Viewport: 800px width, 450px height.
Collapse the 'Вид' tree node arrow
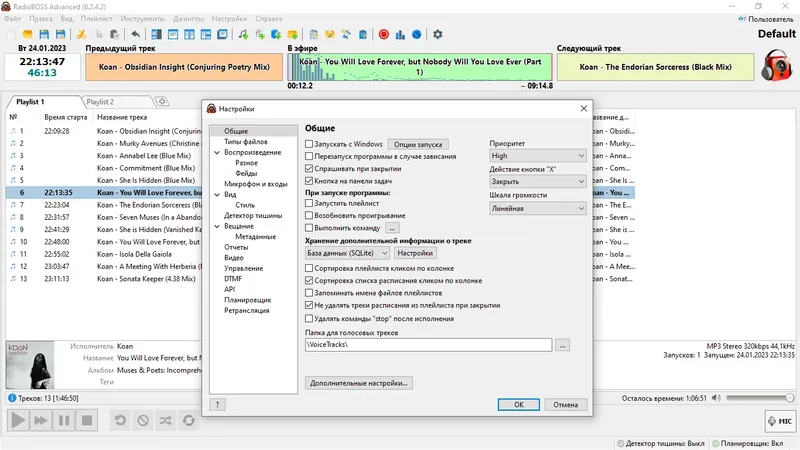click(217, 194)
